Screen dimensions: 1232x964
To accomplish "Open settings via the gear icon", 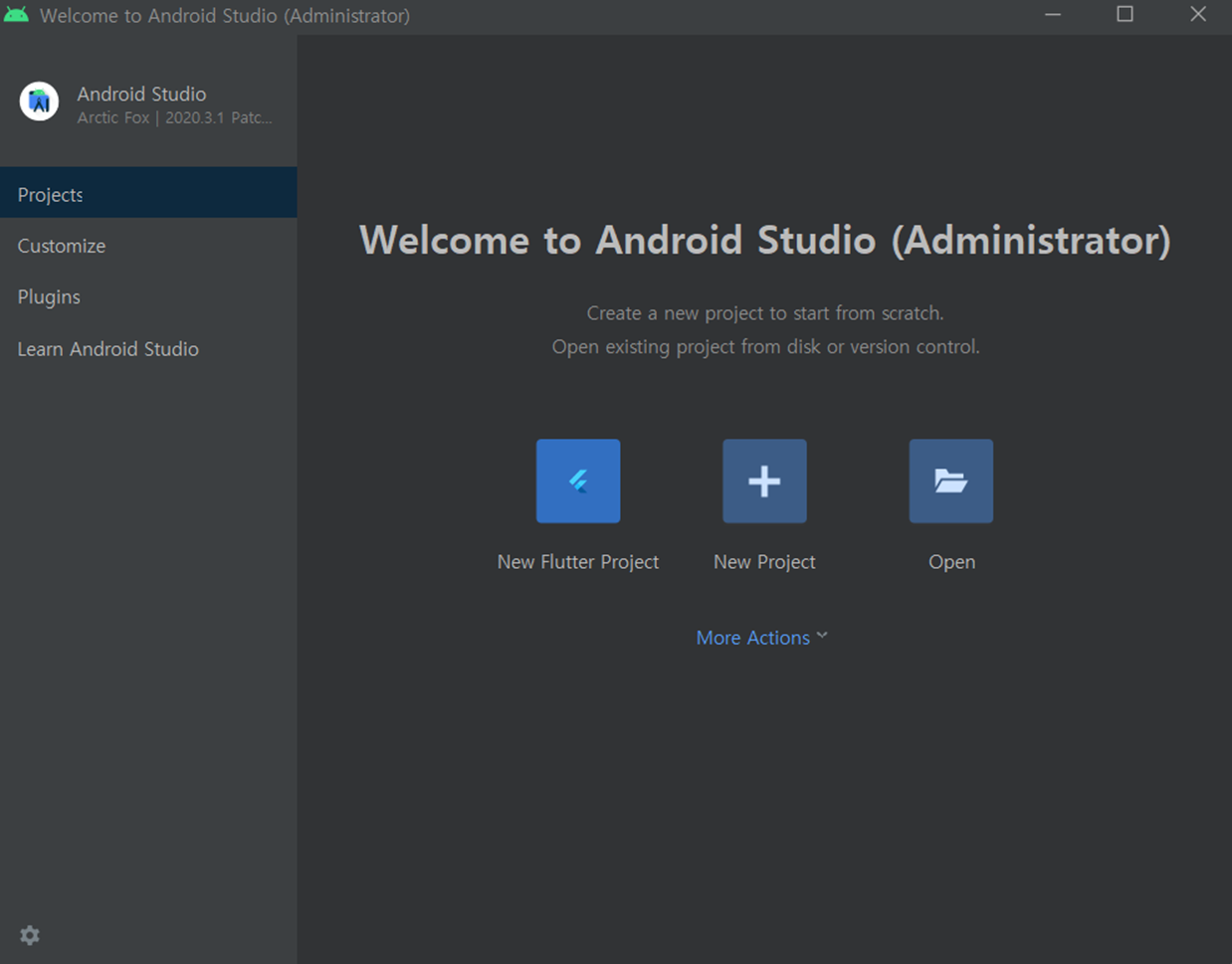I will tap(30, 935).
